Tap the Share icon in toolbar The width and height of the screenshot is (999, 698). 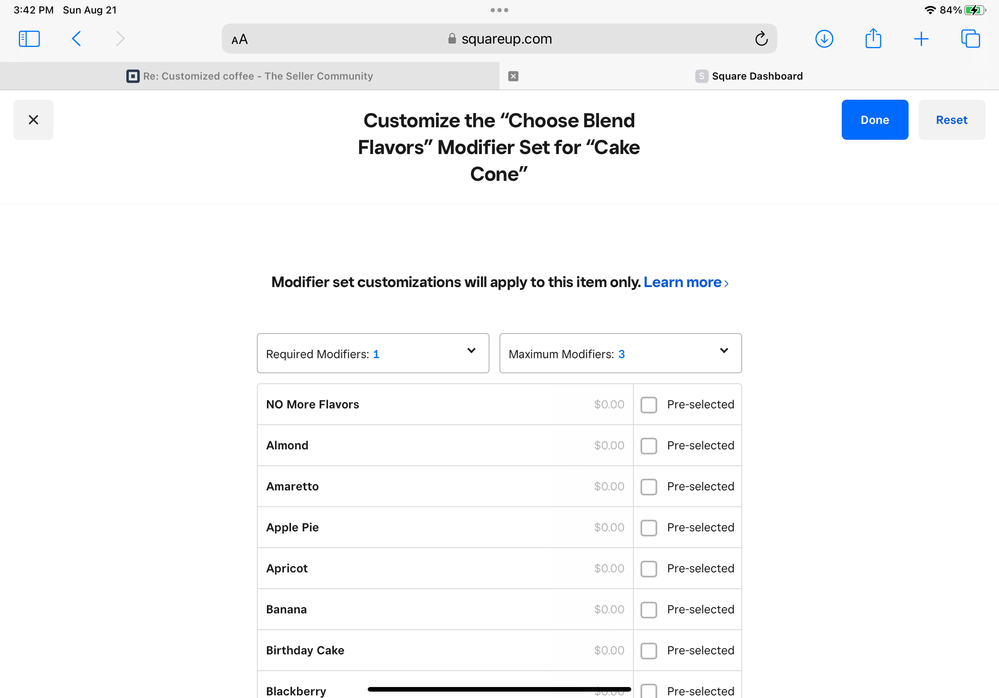873,39
